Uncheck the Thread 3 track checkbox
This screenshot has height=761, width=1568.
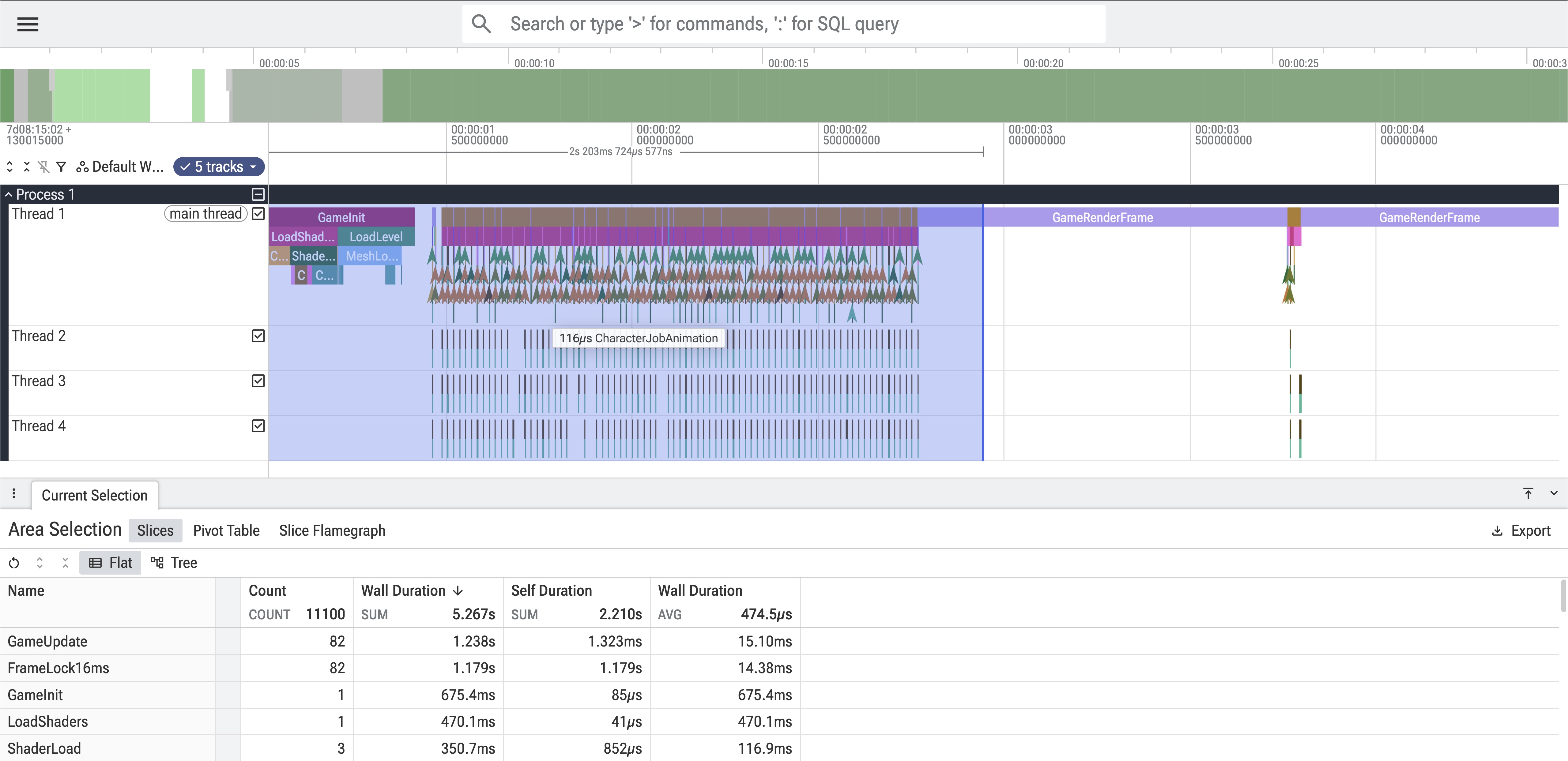coord(258,381)
